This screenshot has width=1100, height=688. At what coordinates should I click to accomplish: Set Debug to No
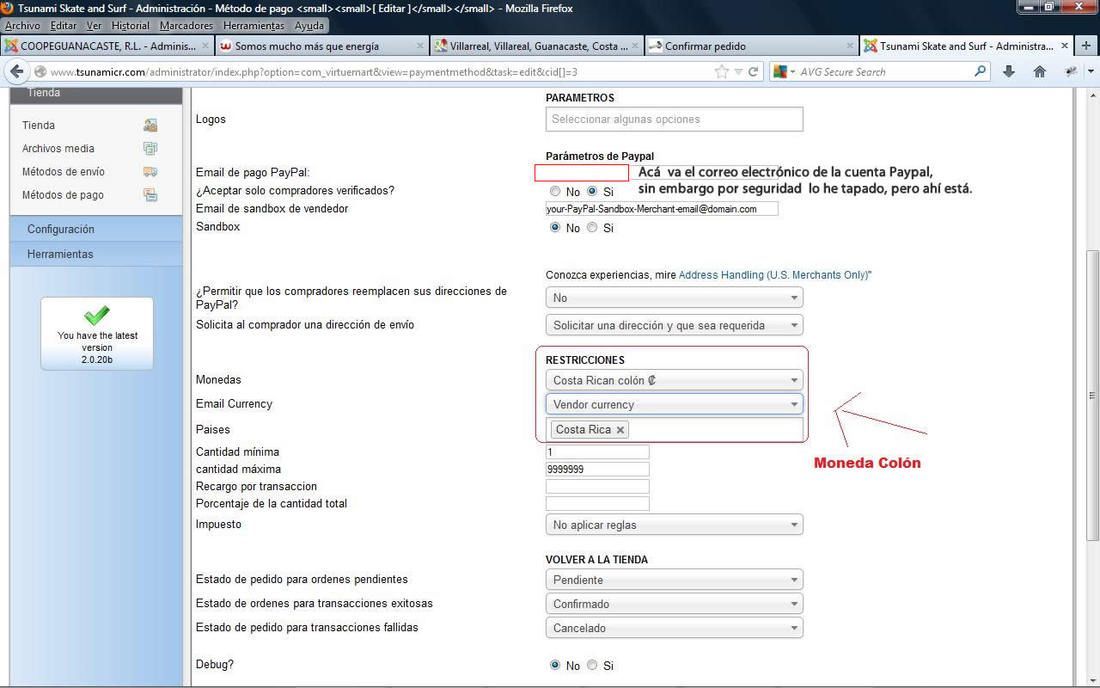555,665
